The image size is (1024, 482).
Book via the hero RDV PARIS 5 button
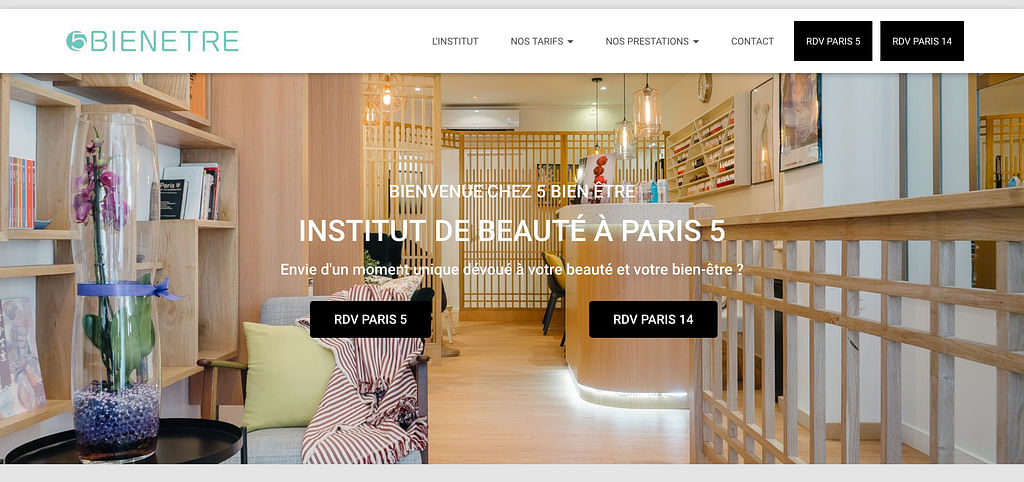[x=370, y=319]
